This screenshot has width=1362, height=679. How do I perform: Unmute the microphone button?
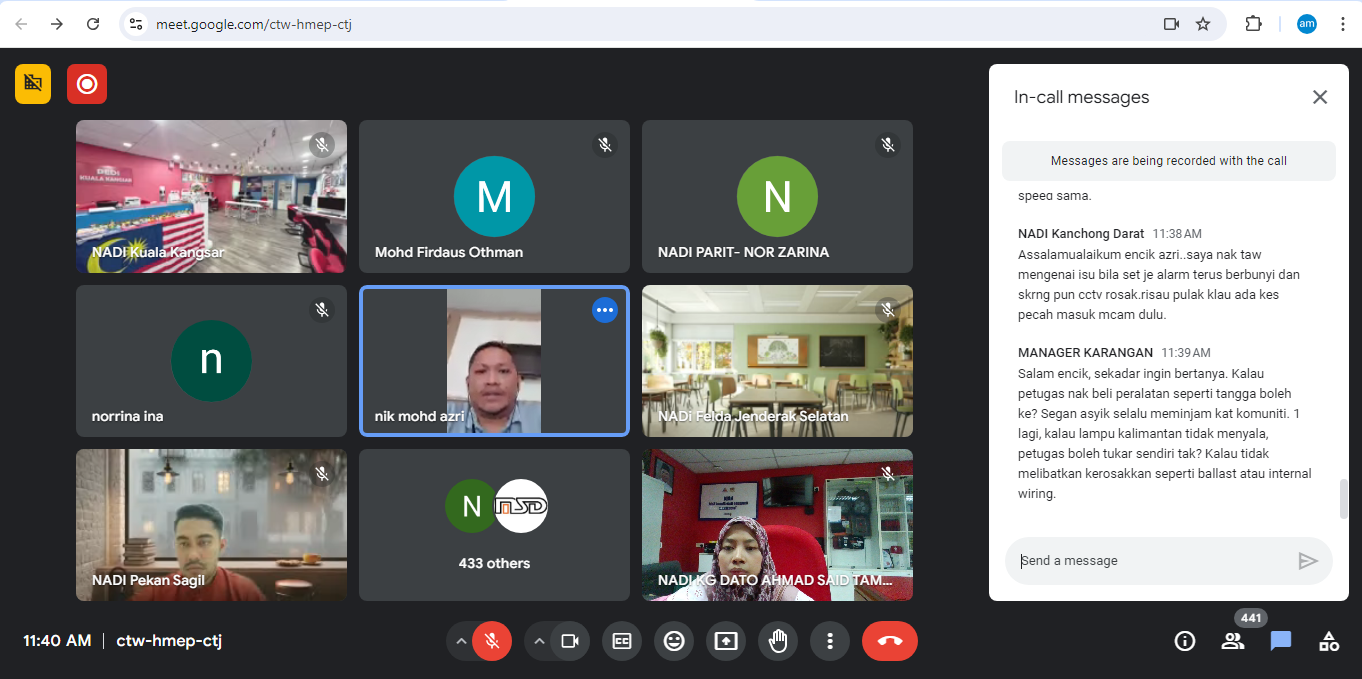pos(492,641)
